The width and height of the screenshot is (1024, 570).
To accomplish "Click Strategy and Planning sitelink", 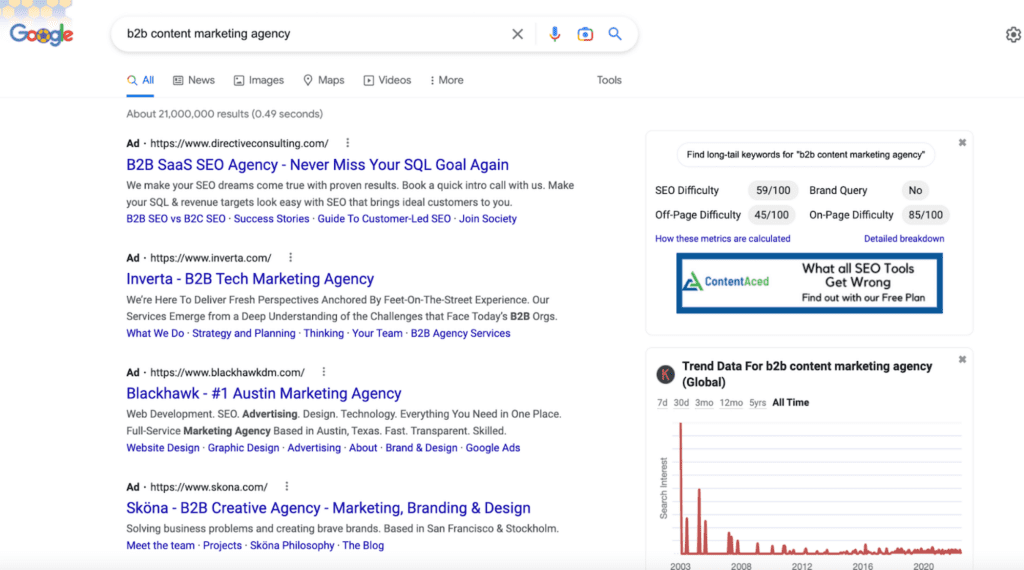I will [x=244, y=333].
